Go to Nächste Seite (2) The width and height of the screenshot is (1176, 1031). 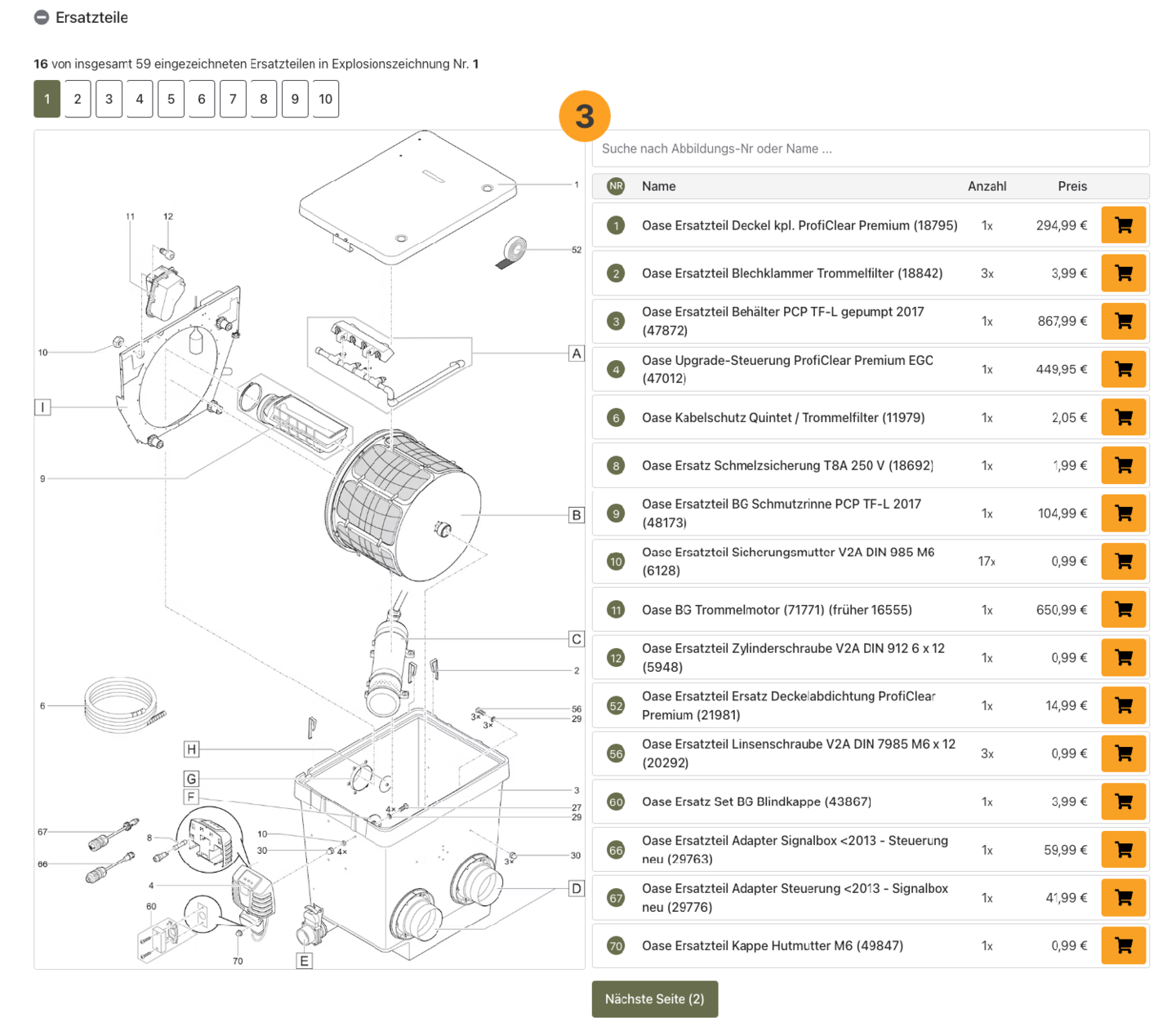(x=654, y=999)
